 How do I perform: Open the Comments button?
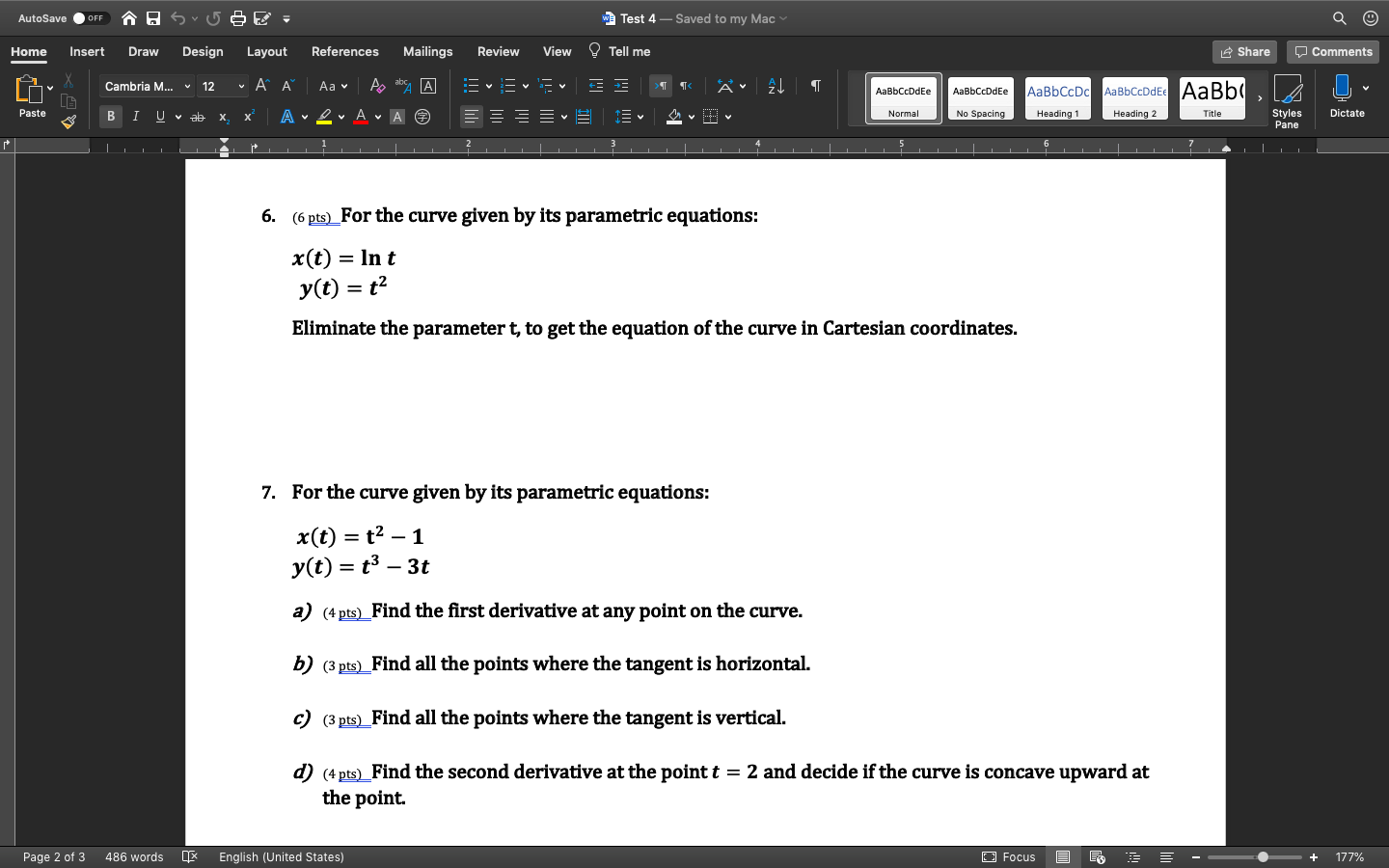pos(1333,52)
